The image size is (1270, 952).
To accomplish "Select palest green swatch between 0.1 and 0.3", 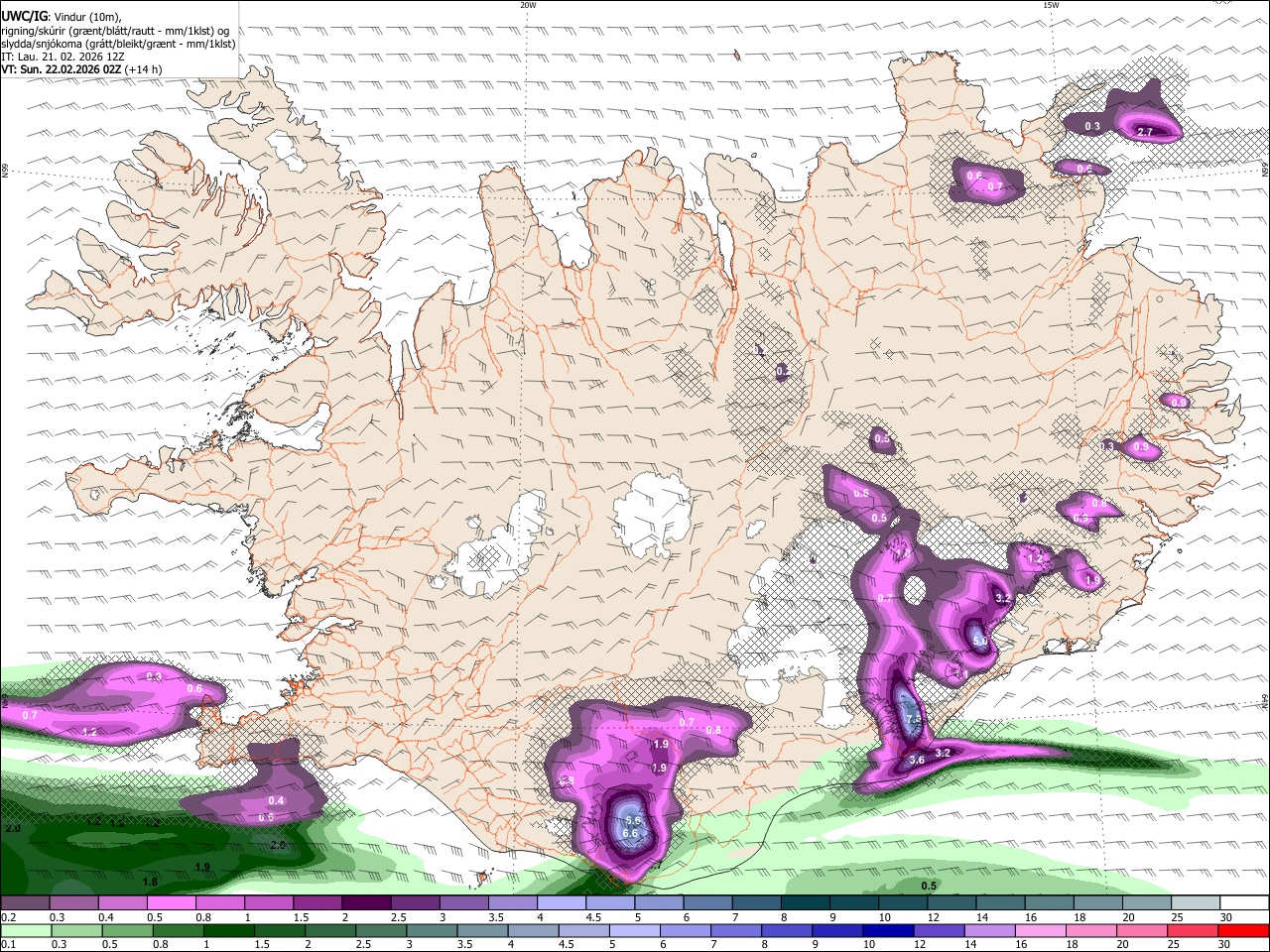I will point(25,930).
